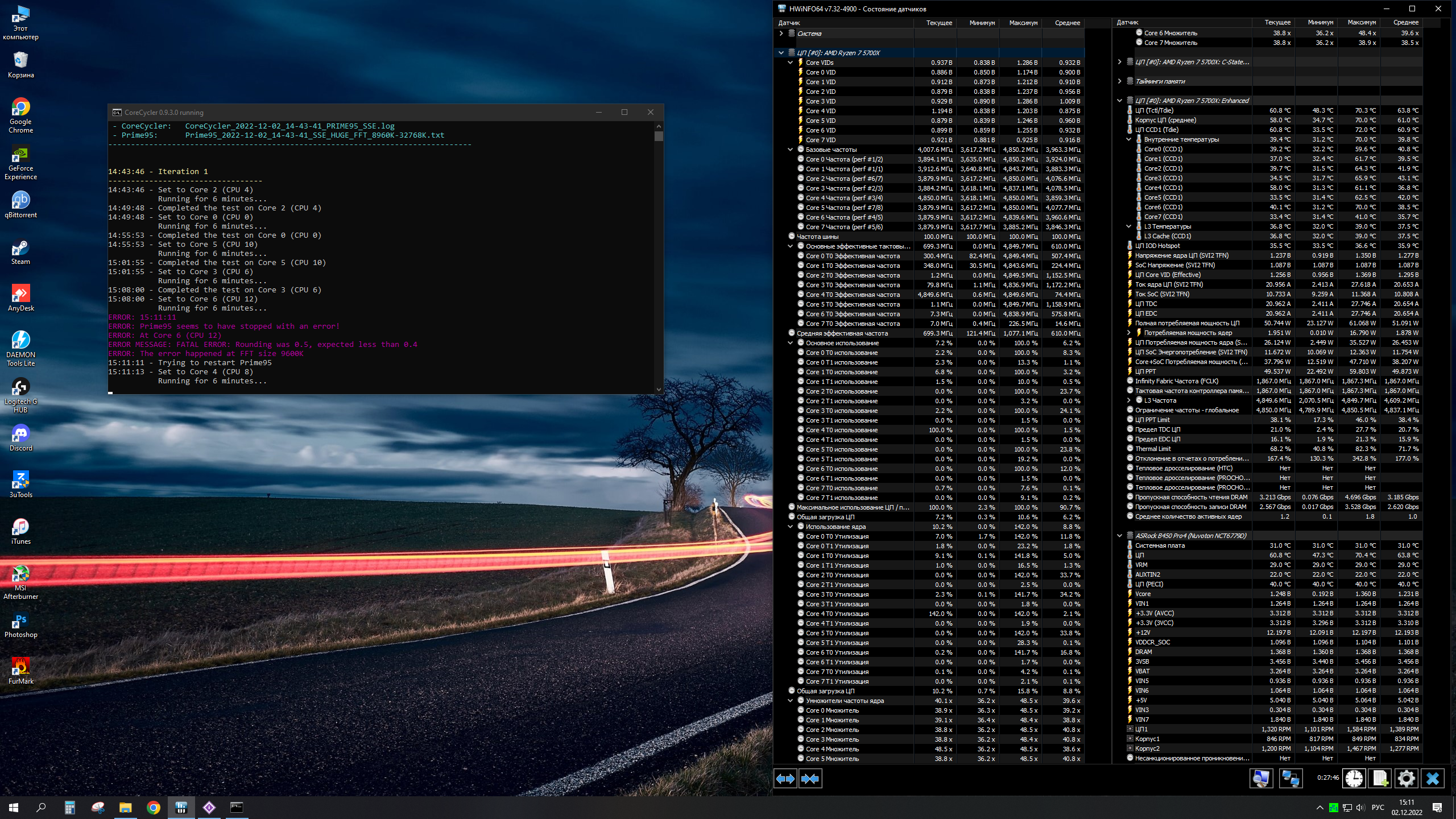
Task: Click the Среднее column header in right panel
Action: [1405, 23]
